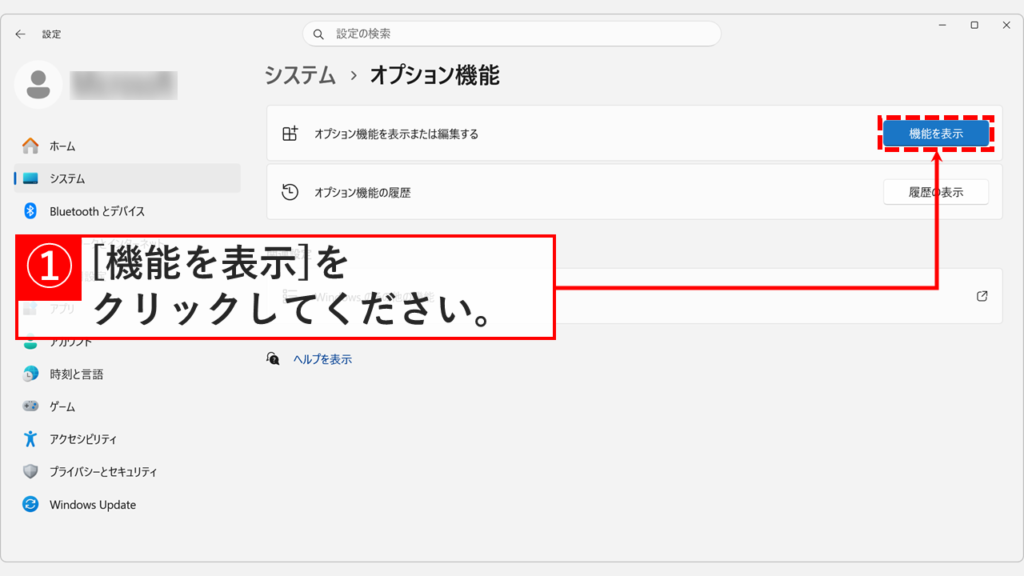Click the 履歴の表示 button
Screen dimensions: 1024x576
click(936, 192)
